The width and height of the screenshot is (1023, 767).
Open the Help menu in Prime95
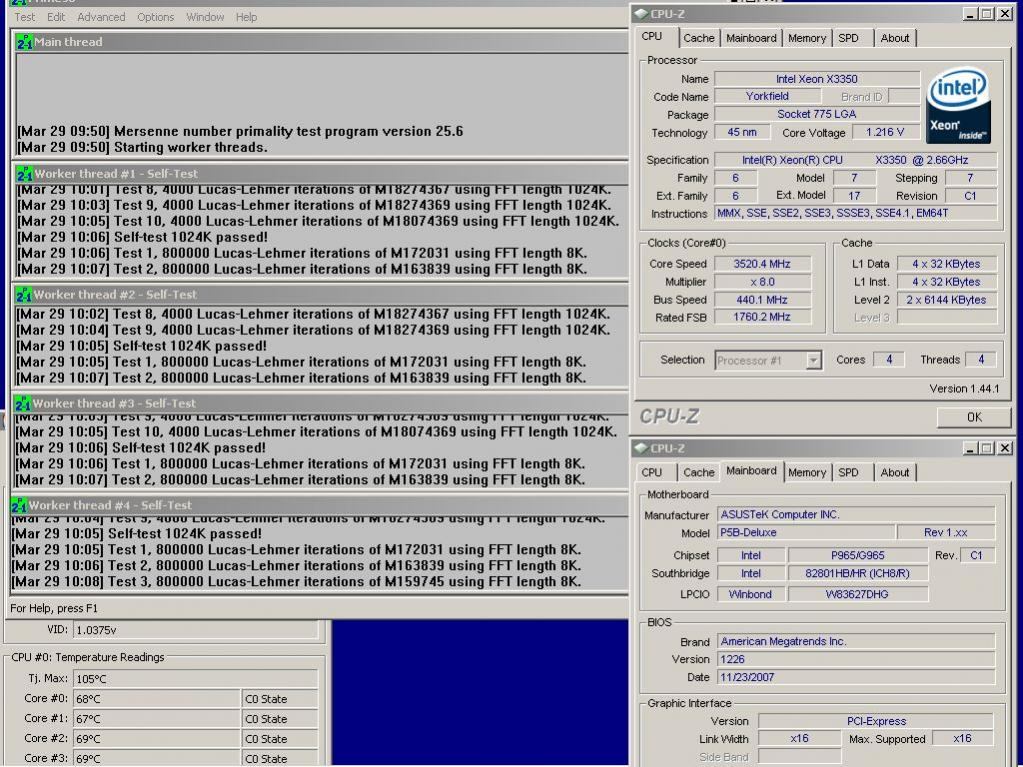(x=246, y=17)
